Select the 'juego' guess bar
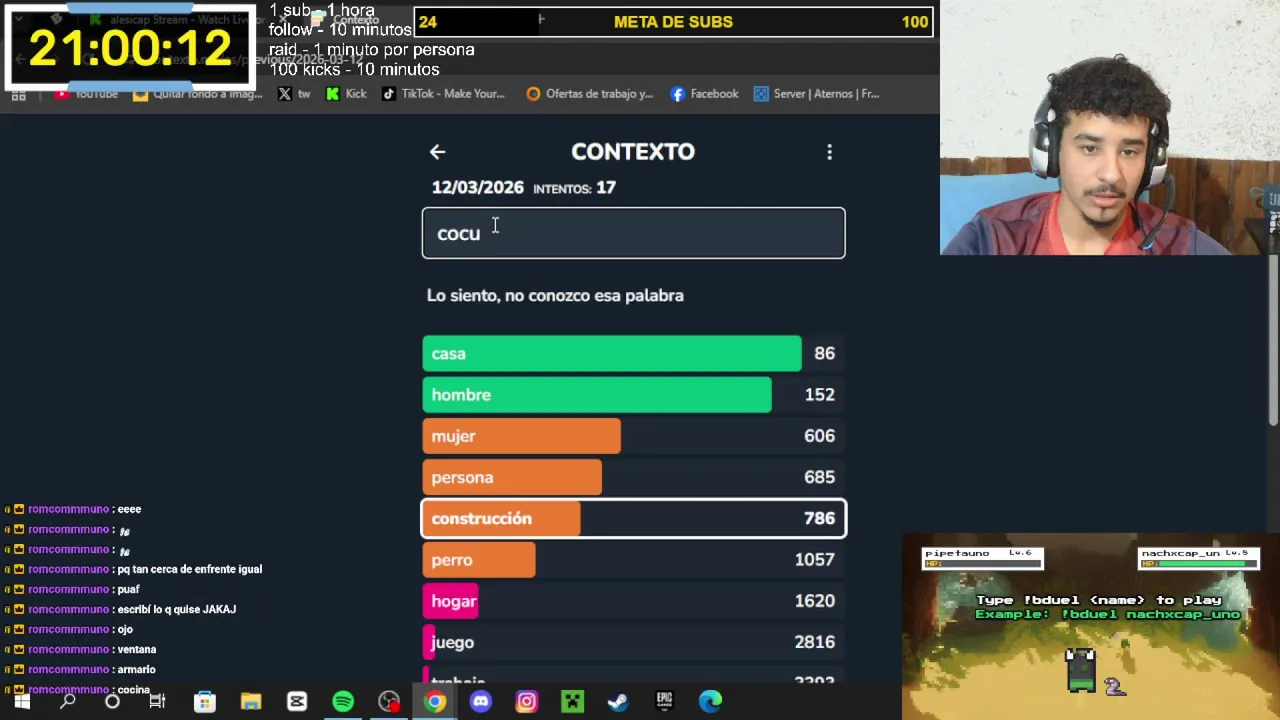This screenshot has width=1280, height=720. [633, 642]
